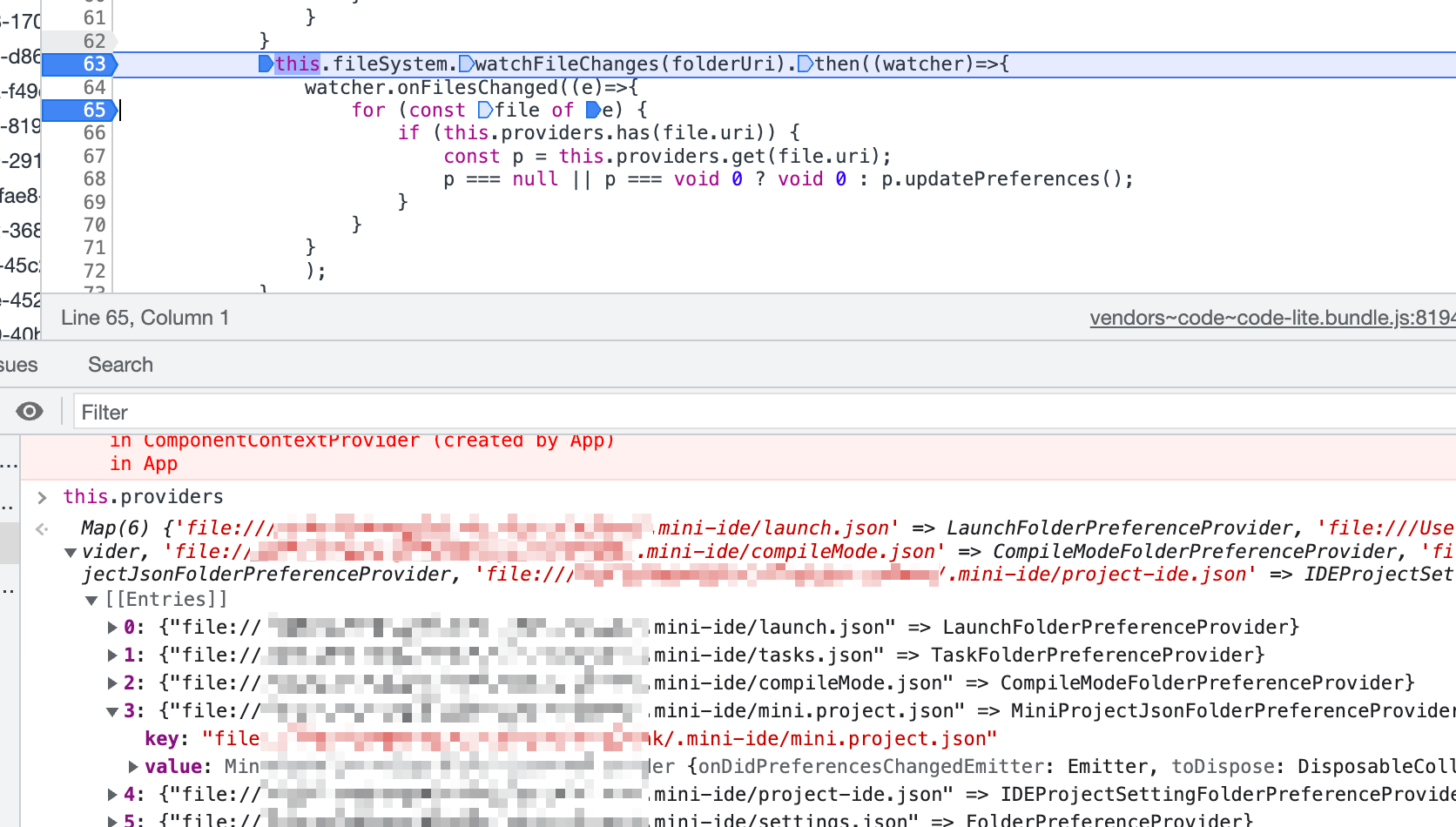Expand entry 1 mapping to TaskFolderPreferenceProvider
The height and width of the screenshot is (827, 1456).
[x=111, y=655]
